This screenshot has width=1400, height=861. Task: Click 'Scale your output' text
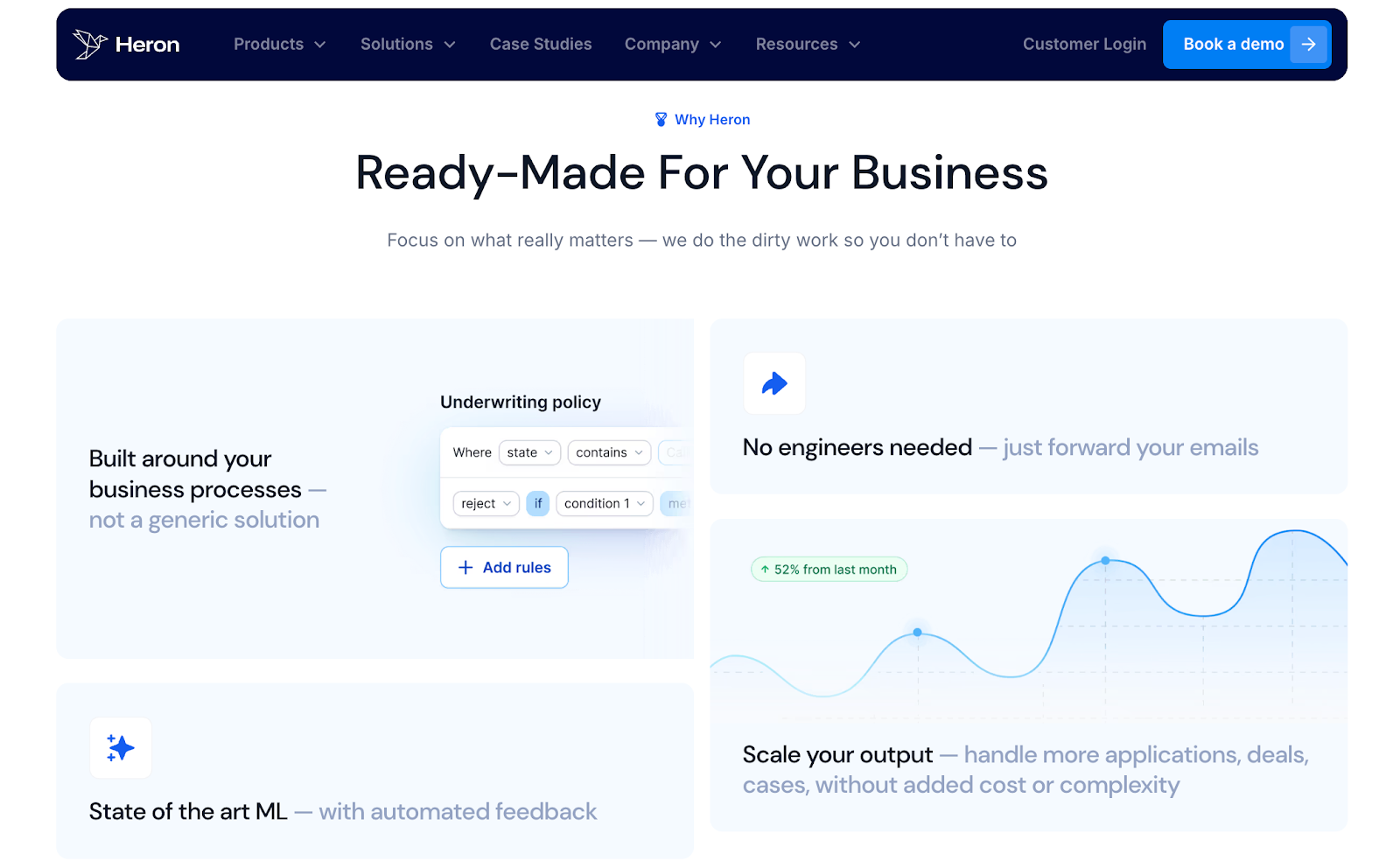tap(837, 754)
